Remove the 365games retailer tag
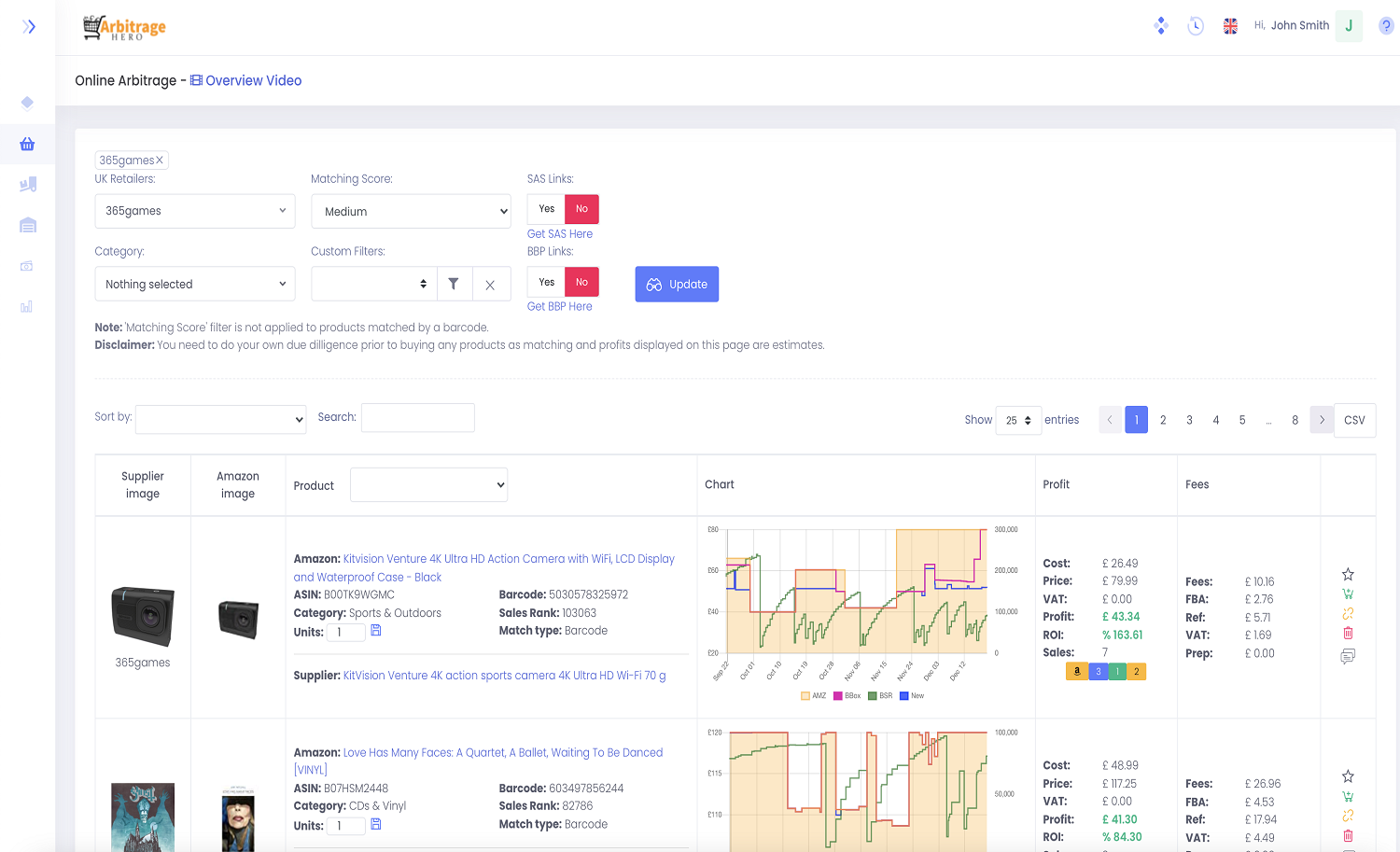 click(160, 161)
